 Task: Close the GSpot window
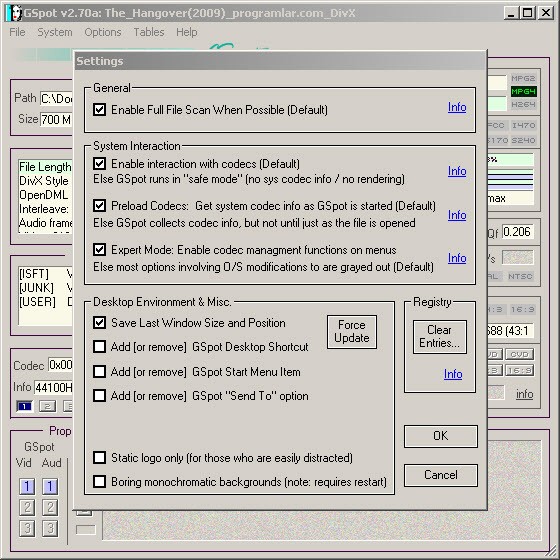click(x=546, y=13)
